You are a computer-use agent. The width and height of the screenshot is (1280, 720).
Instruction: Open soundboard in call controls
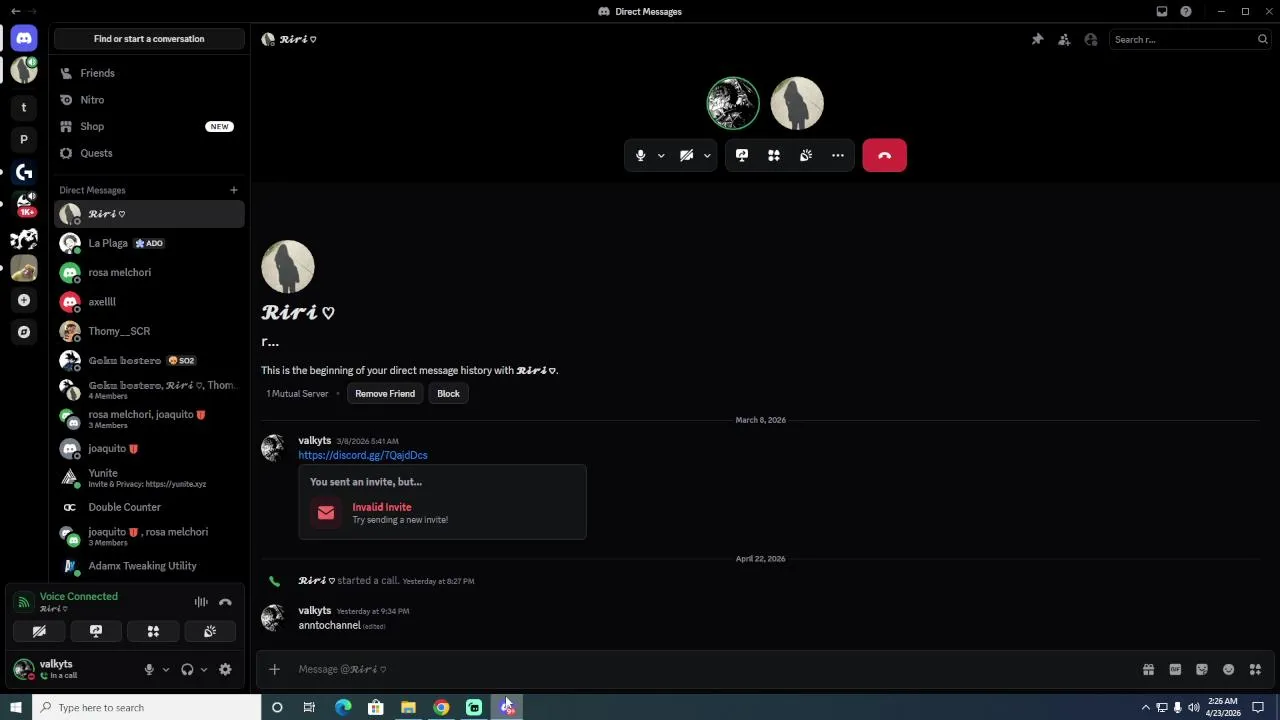pyautogui.click(x=806, y=155)
